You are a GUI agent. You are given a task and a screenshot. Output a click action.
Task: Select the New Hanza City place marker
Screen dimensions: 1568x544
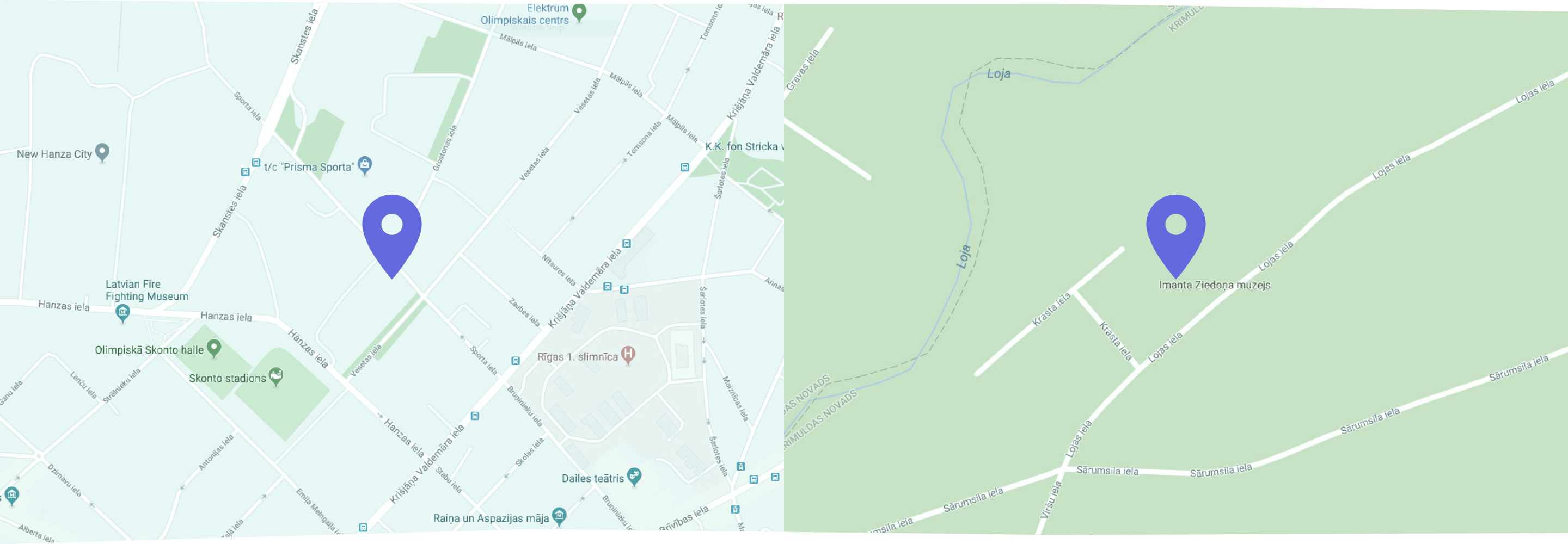(102, 153)
